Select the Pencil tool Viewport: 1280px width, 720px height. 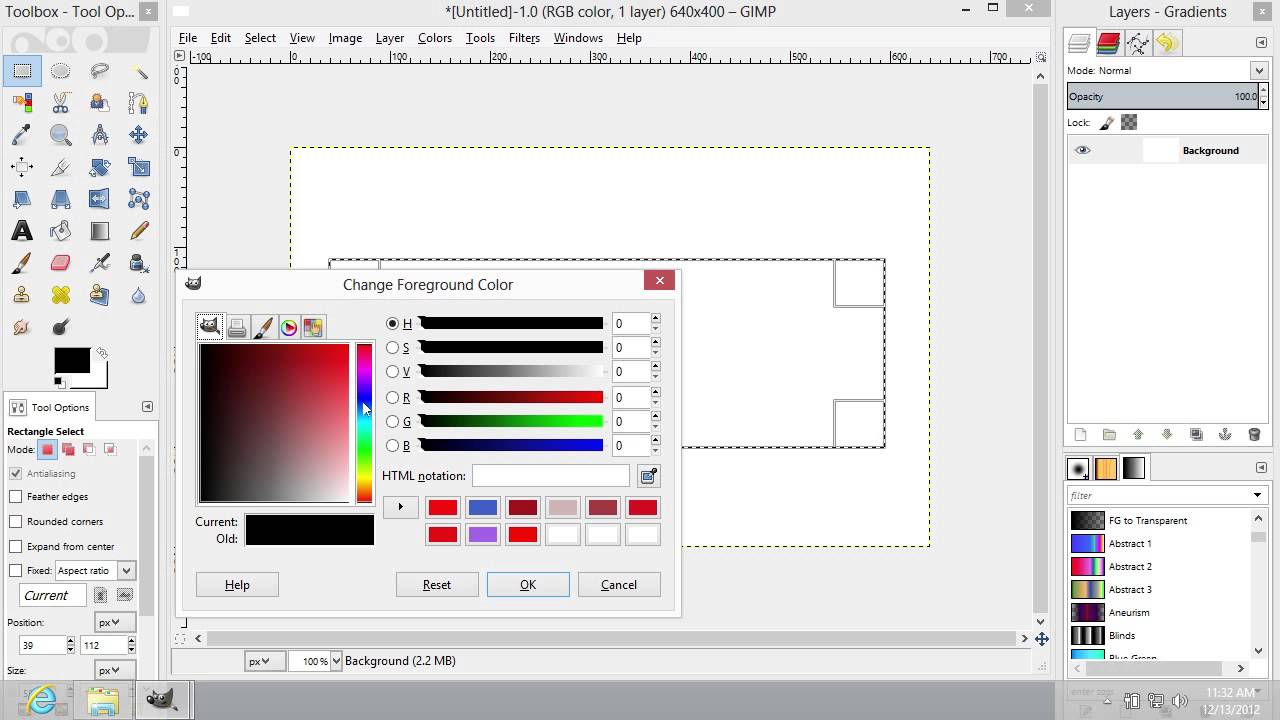[139, 231]
